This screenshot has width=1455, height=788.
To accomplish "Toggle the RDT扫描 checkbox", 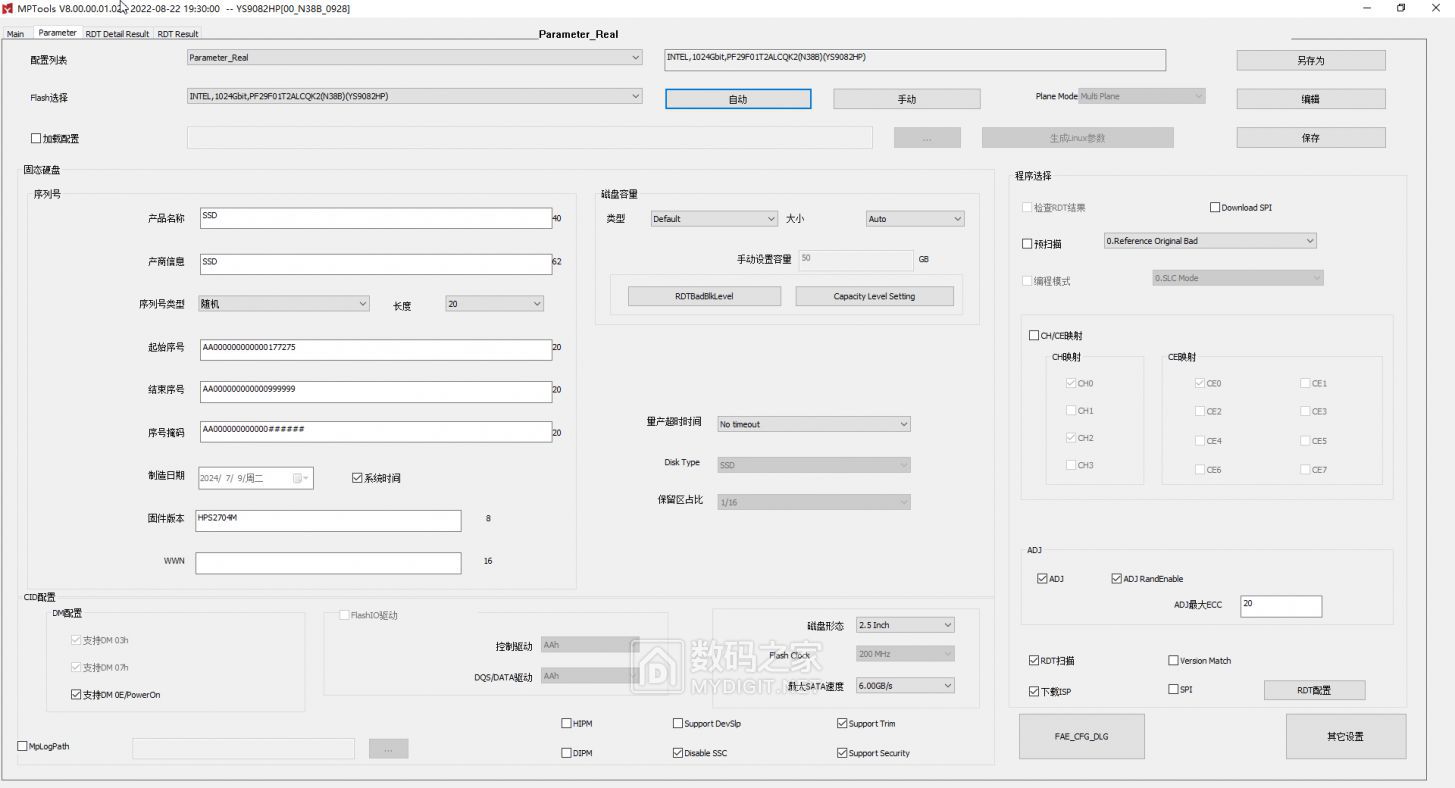I will [x=1034, y=661].
